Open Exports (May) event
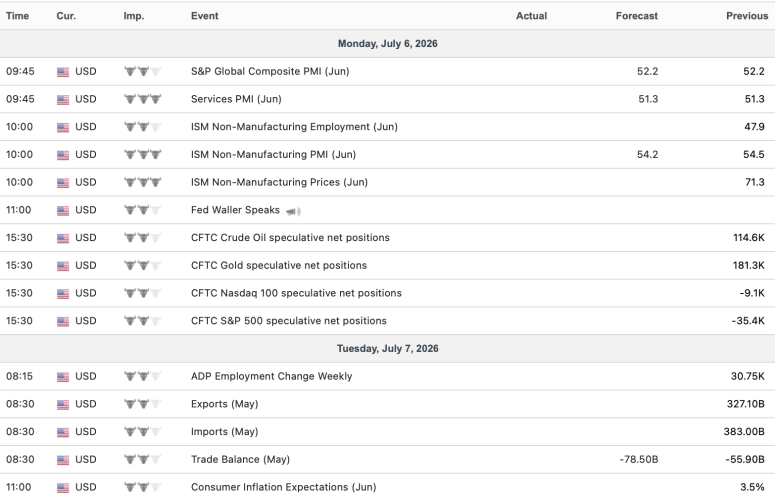Screen dimensions: 775x494 click(224, 404)
